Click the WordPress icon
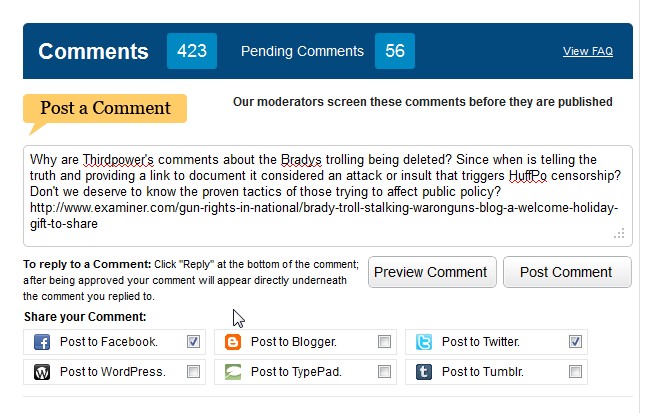This screenshot has height=413, width=647. click(x=43, y=372)
